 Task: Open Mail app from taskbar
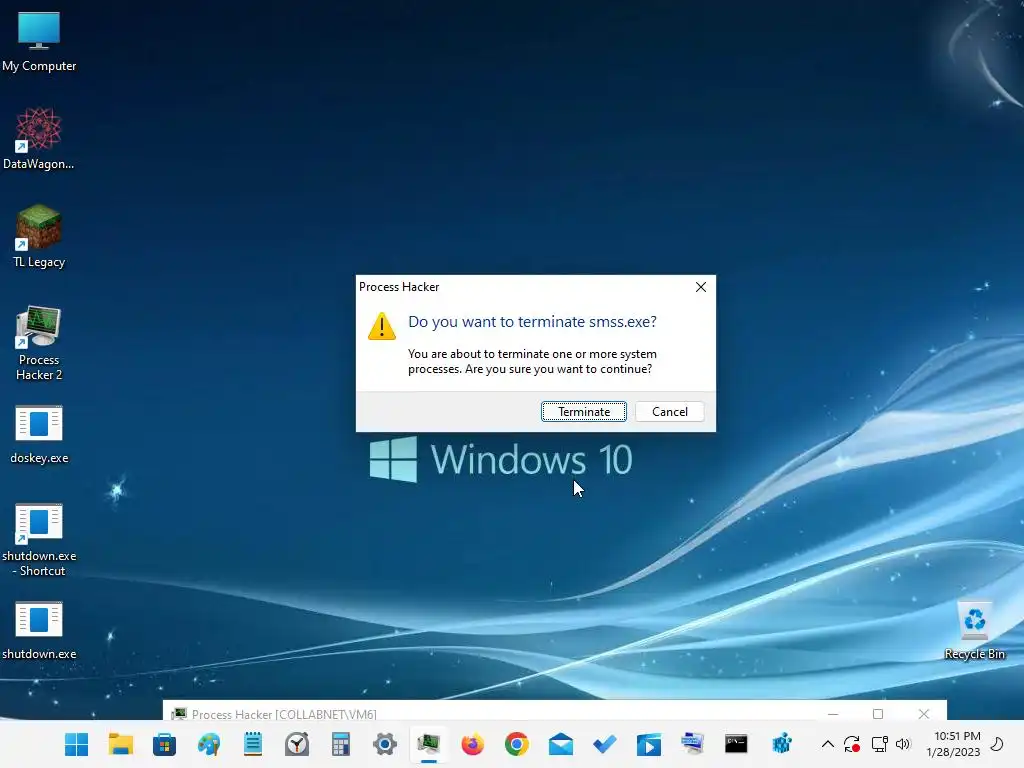561,744
